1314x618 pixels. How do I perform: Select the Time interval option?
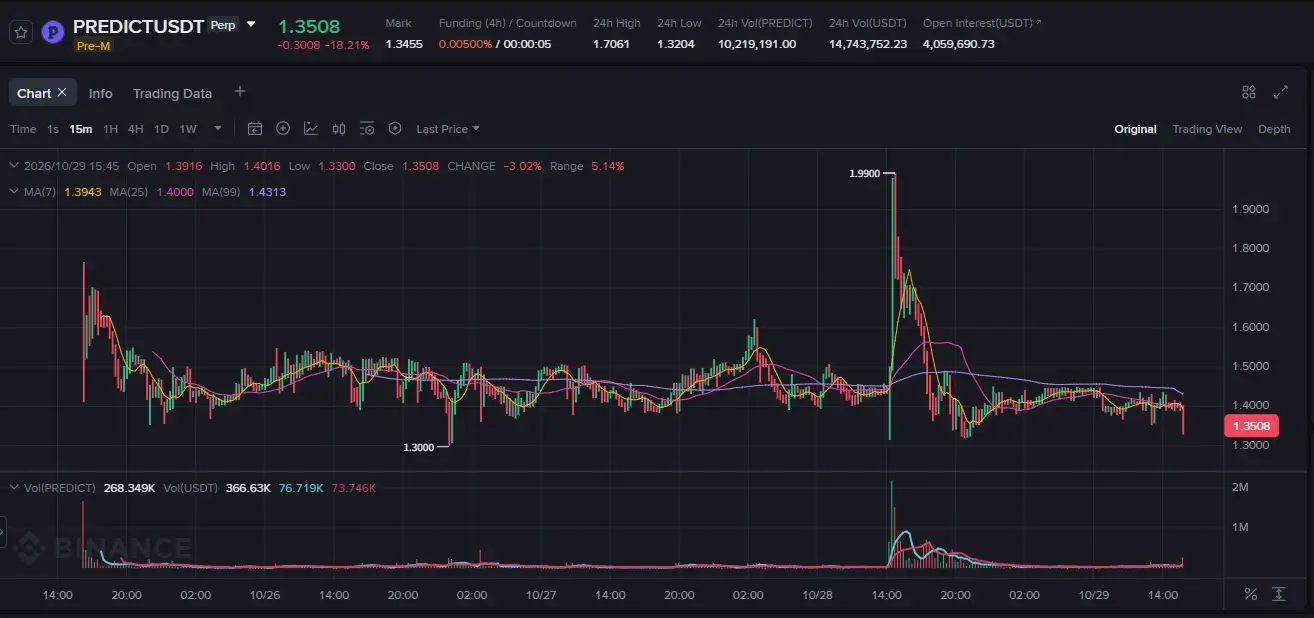[23, 129]
